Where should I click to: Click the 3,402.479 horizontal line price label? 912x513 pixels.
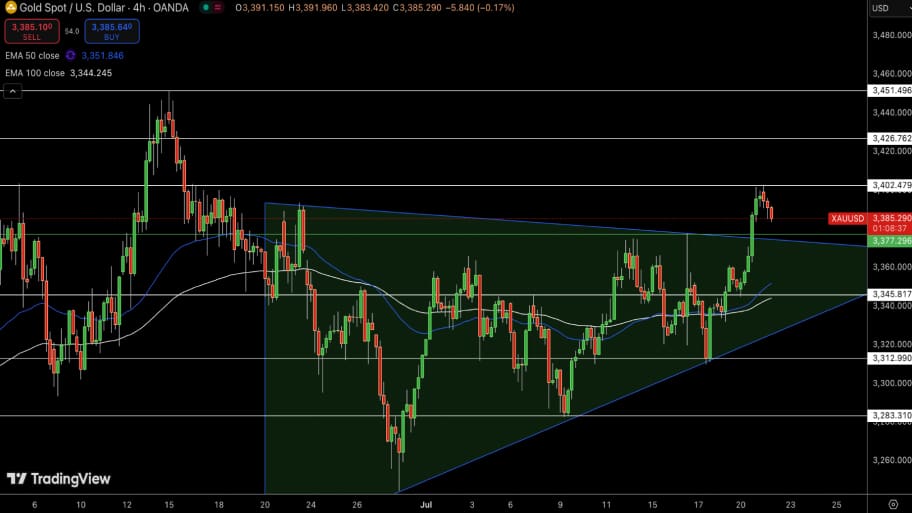click(890, 186)
